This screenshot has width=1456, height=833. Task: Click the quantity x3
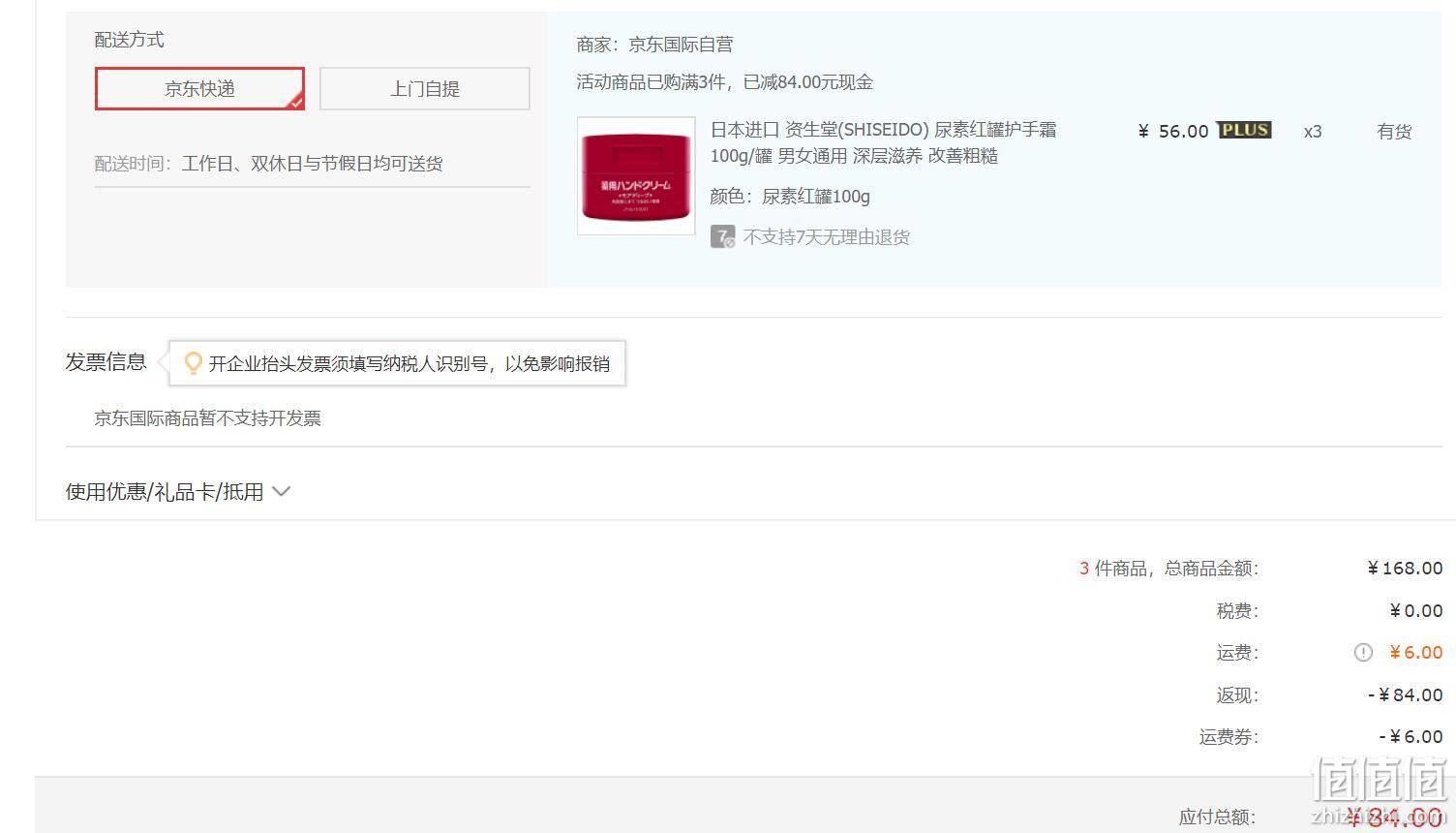pyautogui.click(x=1313, y=132)
